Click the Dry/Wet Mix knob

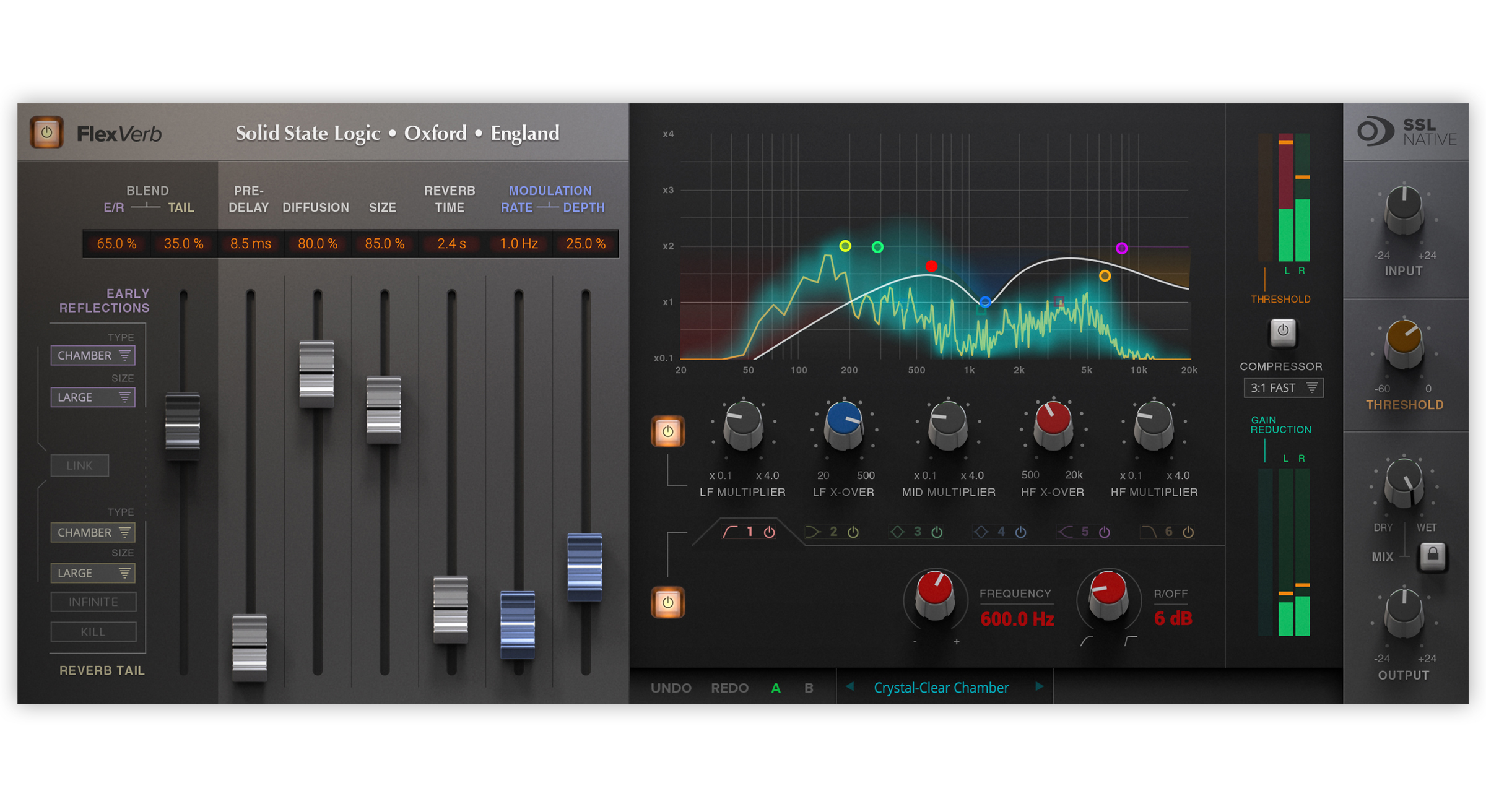(1404, 483)
